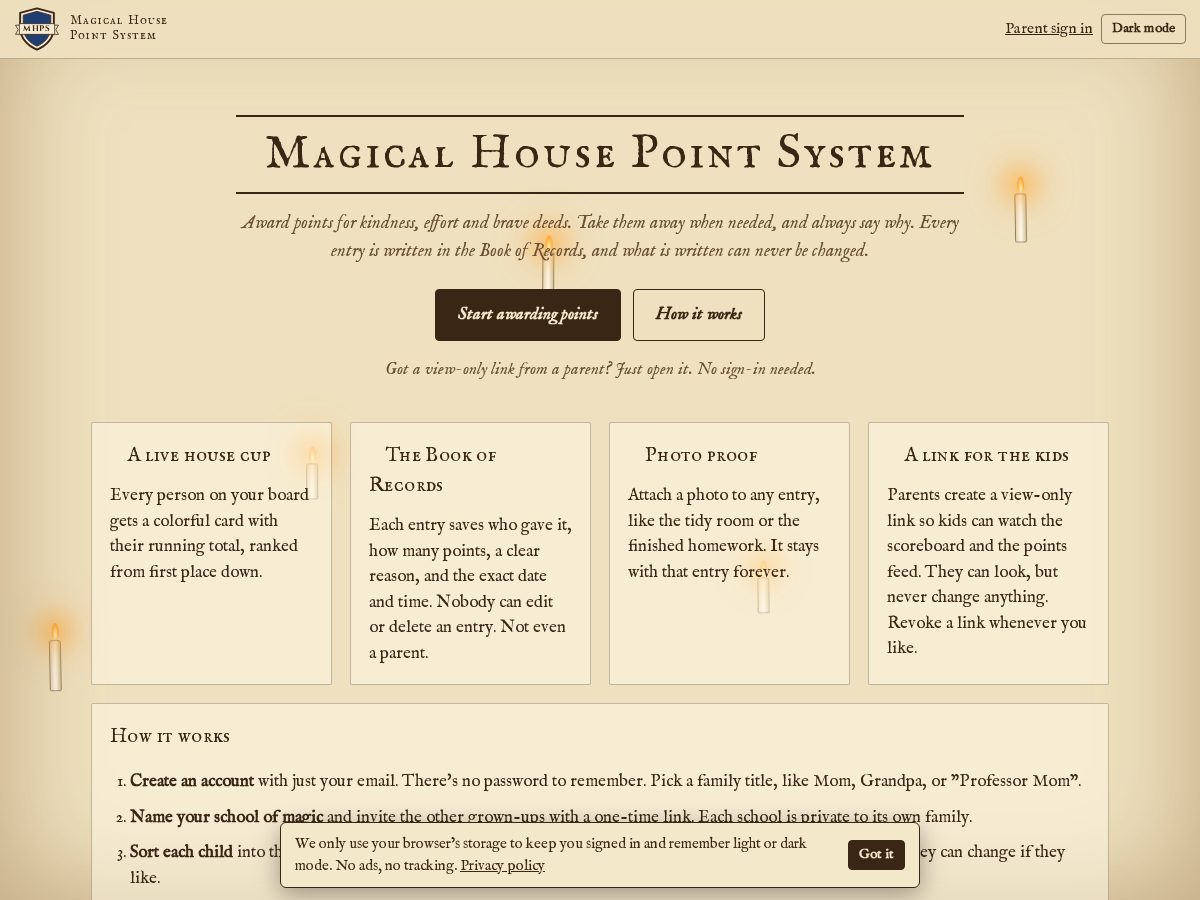Click the MHPS shield logo
This screenshot has width=1200, height=900.
(37, 29)
